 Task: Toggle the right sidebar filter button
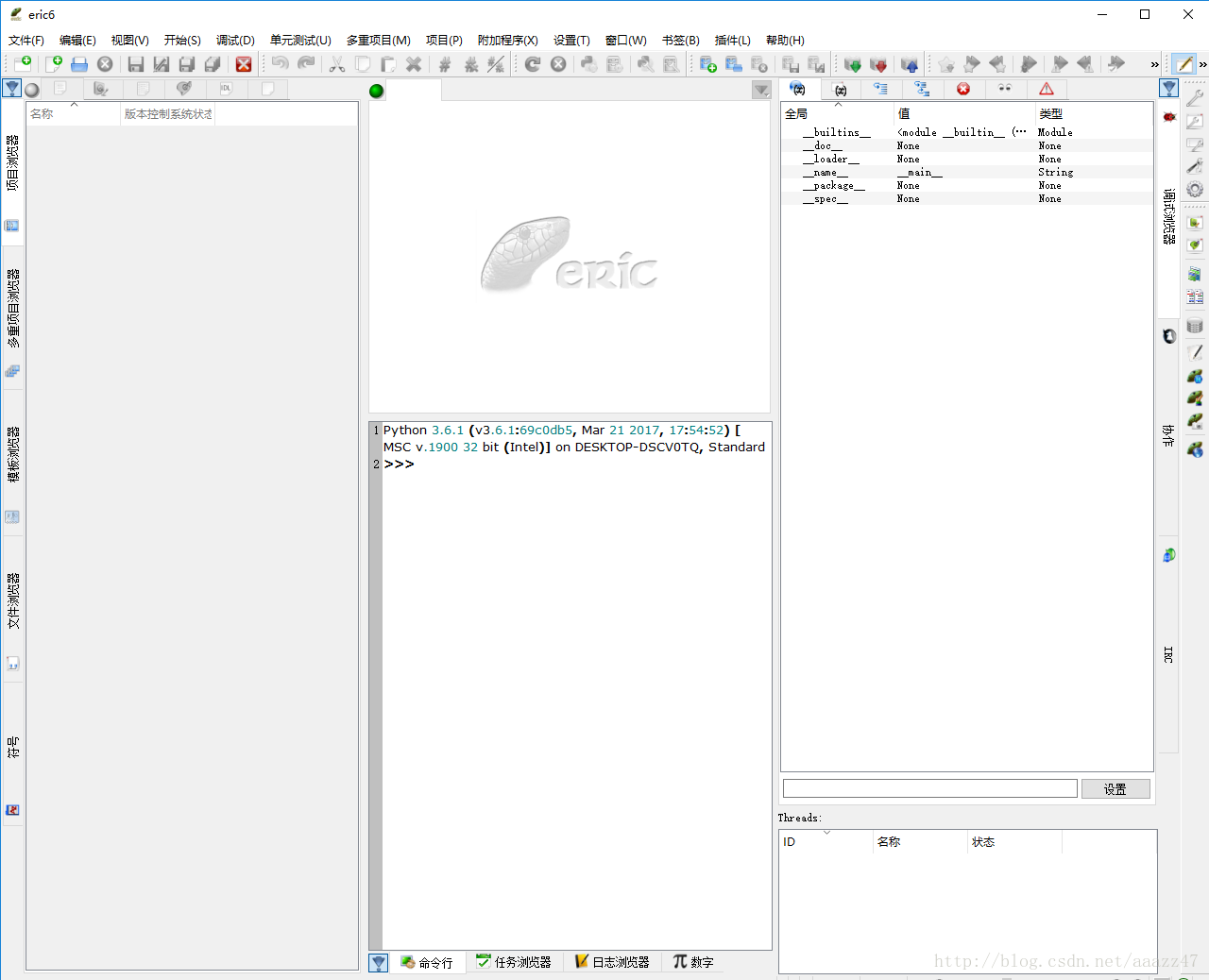click(x=1169, y=89)
